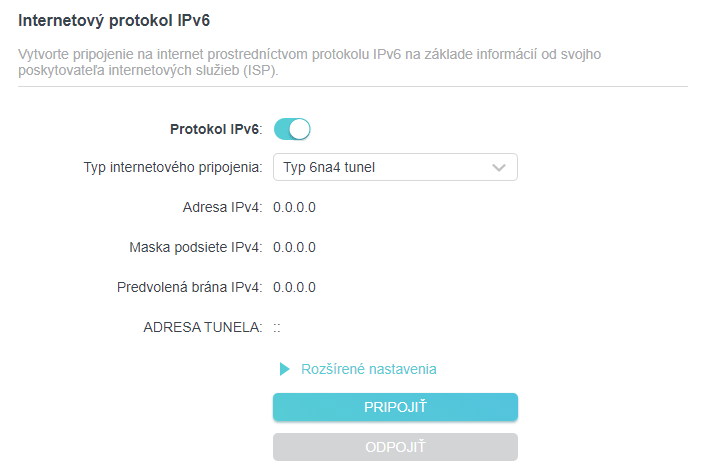
Task: Click the Predvolená brána IPv4 value
Action: tap(294, 287)
